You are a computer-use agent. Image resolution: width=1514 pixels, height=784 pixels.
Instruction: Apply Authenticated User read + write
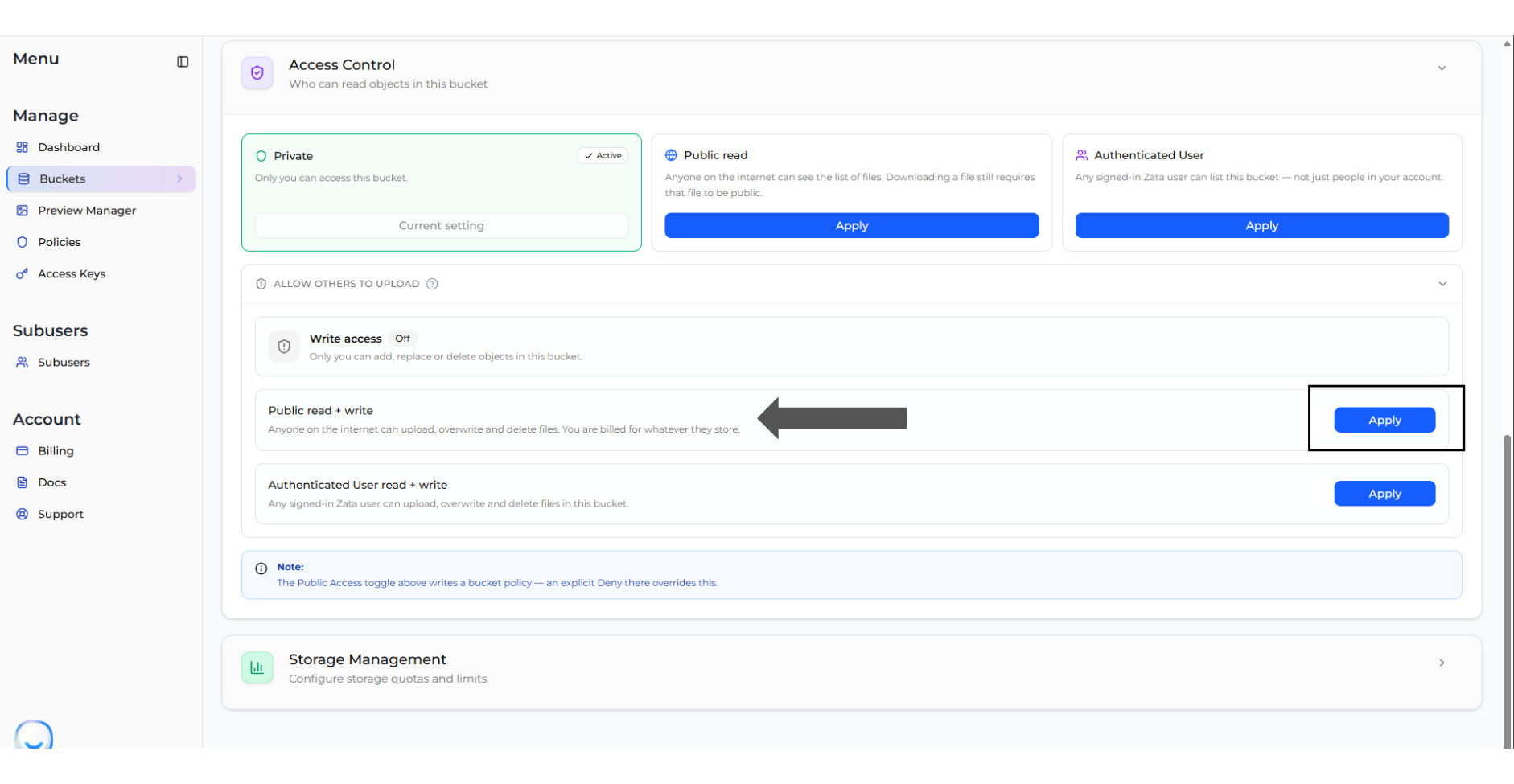(1384, 494)
